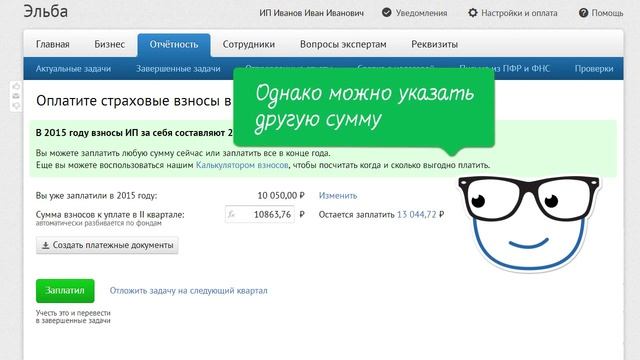This screenshot has width=640, height=360.
Task: Click the Изменить link
Action: point(338,196)
